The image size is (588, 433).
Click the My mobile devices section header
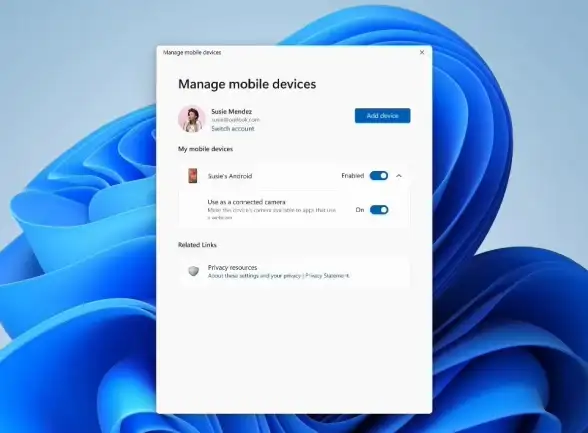coord(206,149)
